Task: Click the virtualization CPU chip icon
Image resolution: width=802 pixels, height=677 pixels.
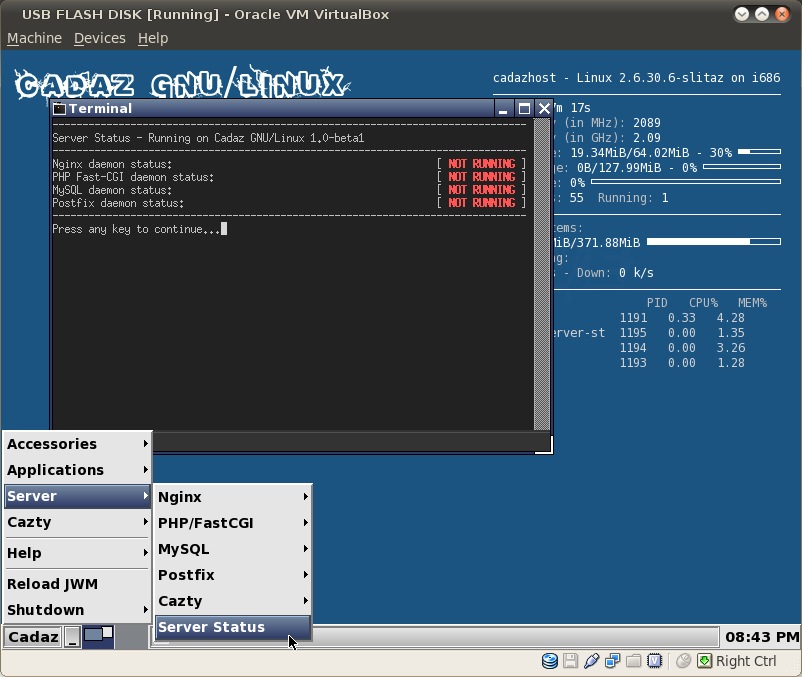Action: tap(655, 661)
